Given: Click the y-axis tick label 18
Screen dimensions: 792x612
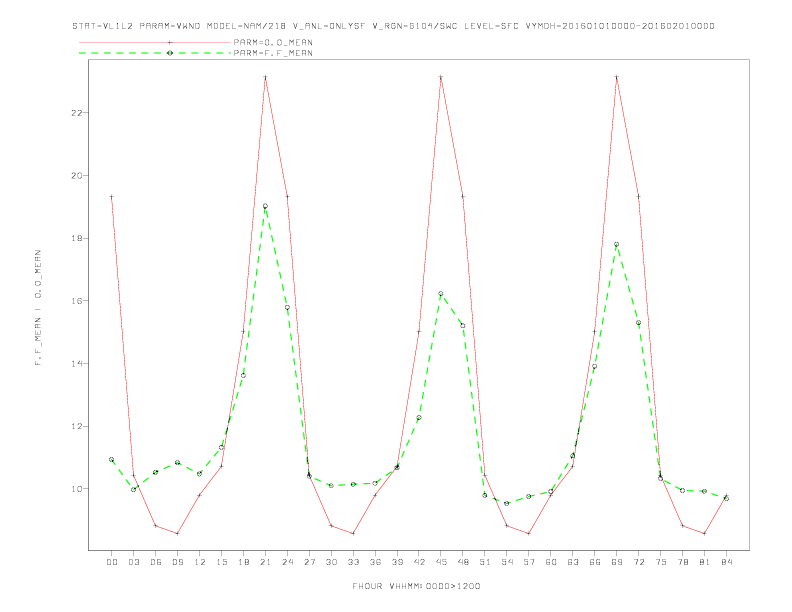Looking at the screenshot, I should coord(77,238).
